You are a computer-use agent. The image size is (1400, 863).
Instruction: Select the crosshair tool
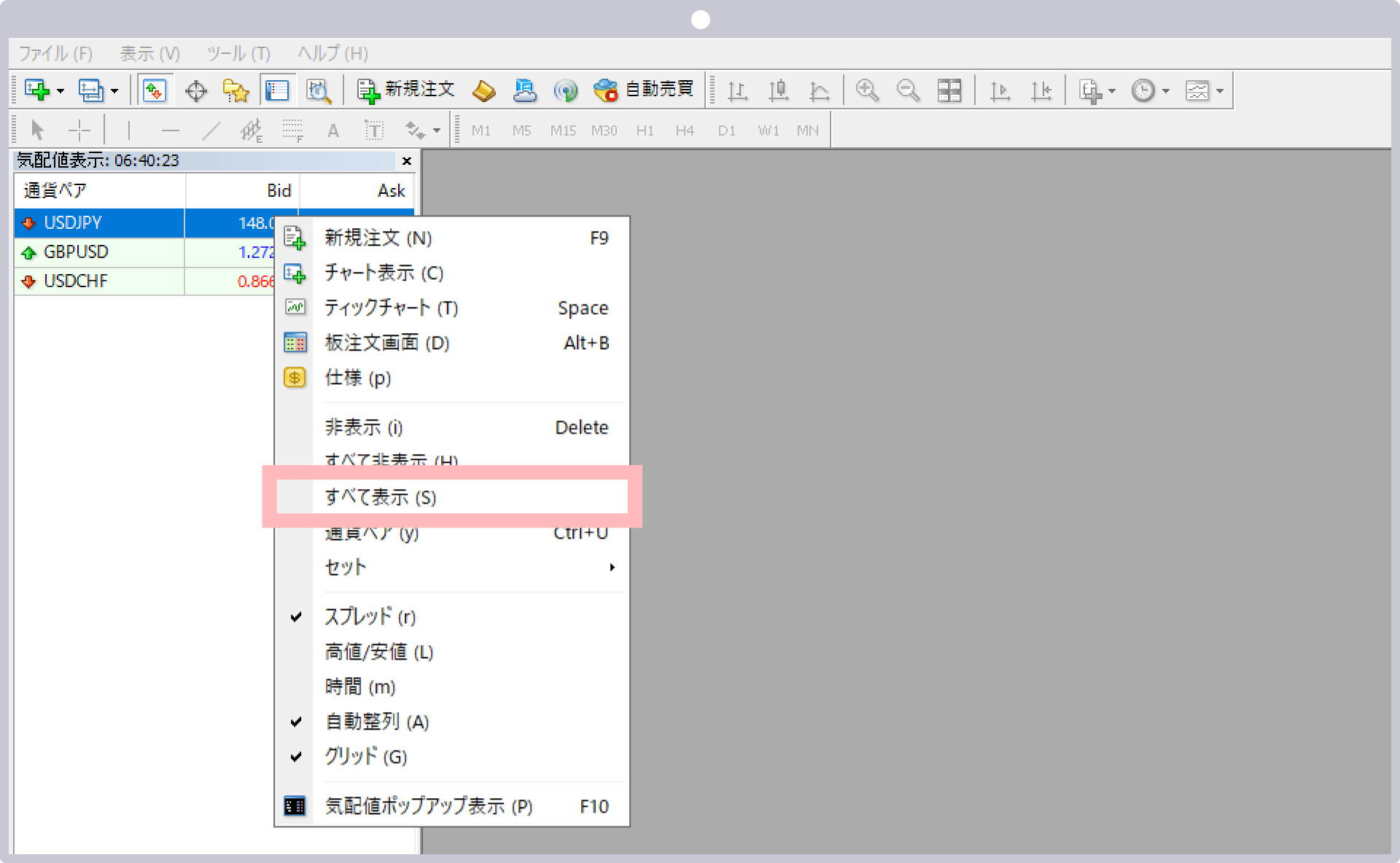(x=79, y=130)
